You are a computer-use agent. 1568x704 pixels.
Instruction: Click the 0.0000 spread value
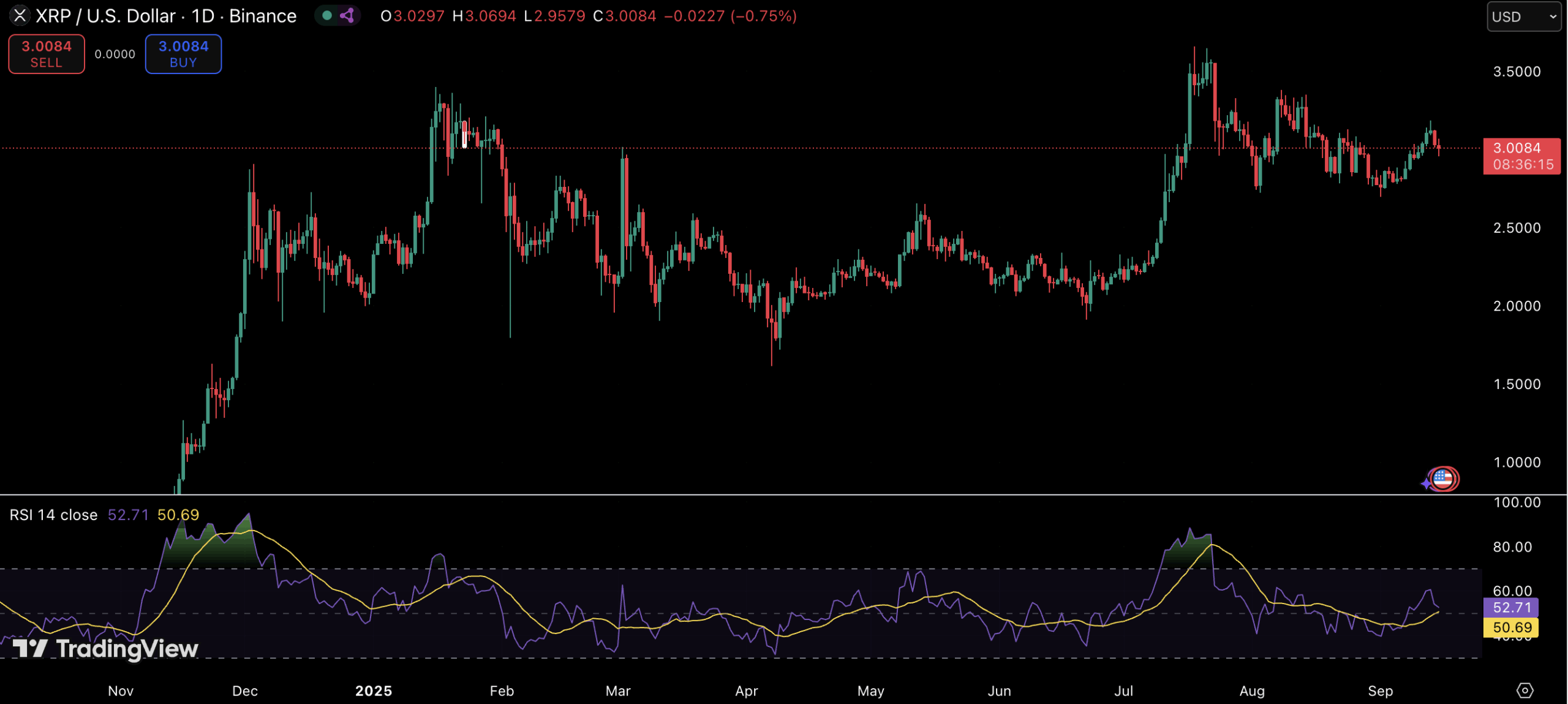115,54
